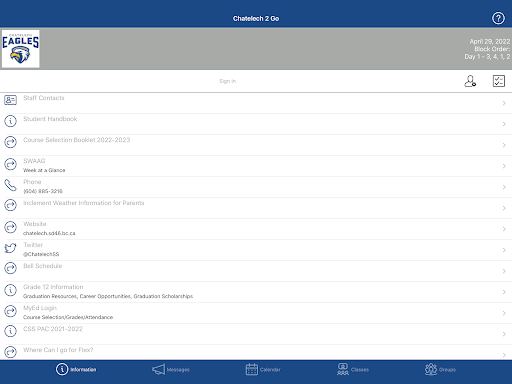Viewport: 512px width, 384px height.
Task: Expand the Phone row chevron
Action: 504,187
